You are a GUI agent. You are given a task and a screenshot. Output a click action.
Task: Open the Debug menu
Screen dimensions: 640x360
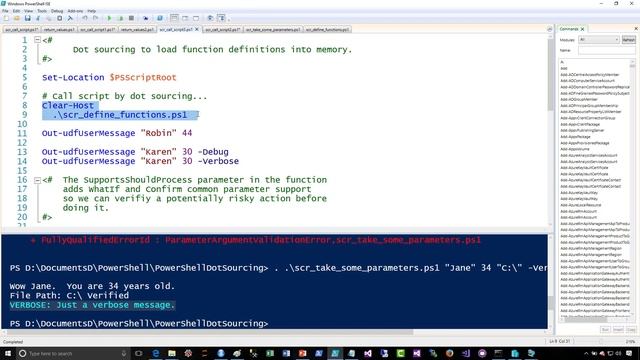coord(57,11)
